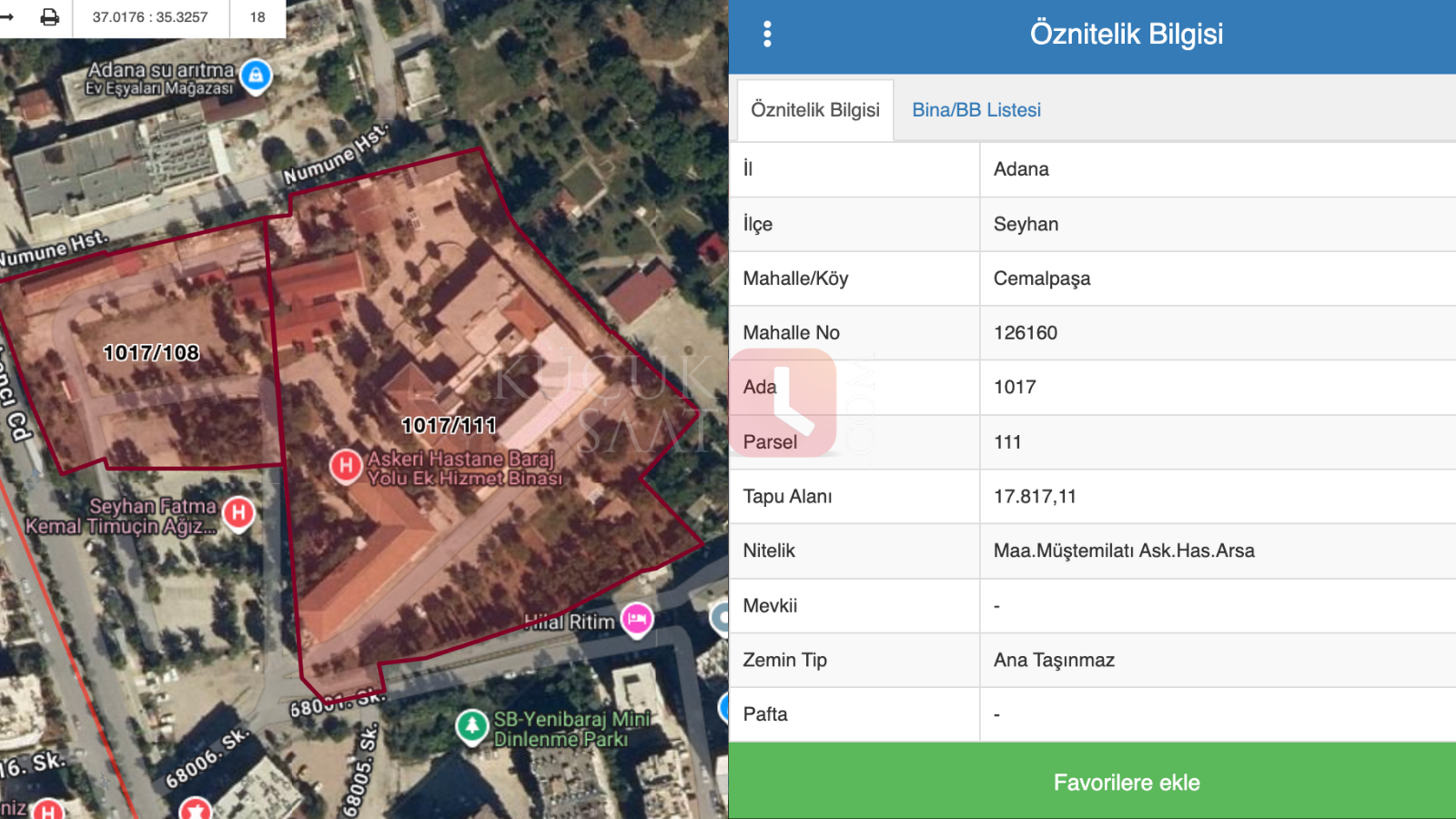
Task: Click the Nitelik value Maa.Müştemilatı Ask.Has.Arsa
Action: click(x=1123, y=551)
